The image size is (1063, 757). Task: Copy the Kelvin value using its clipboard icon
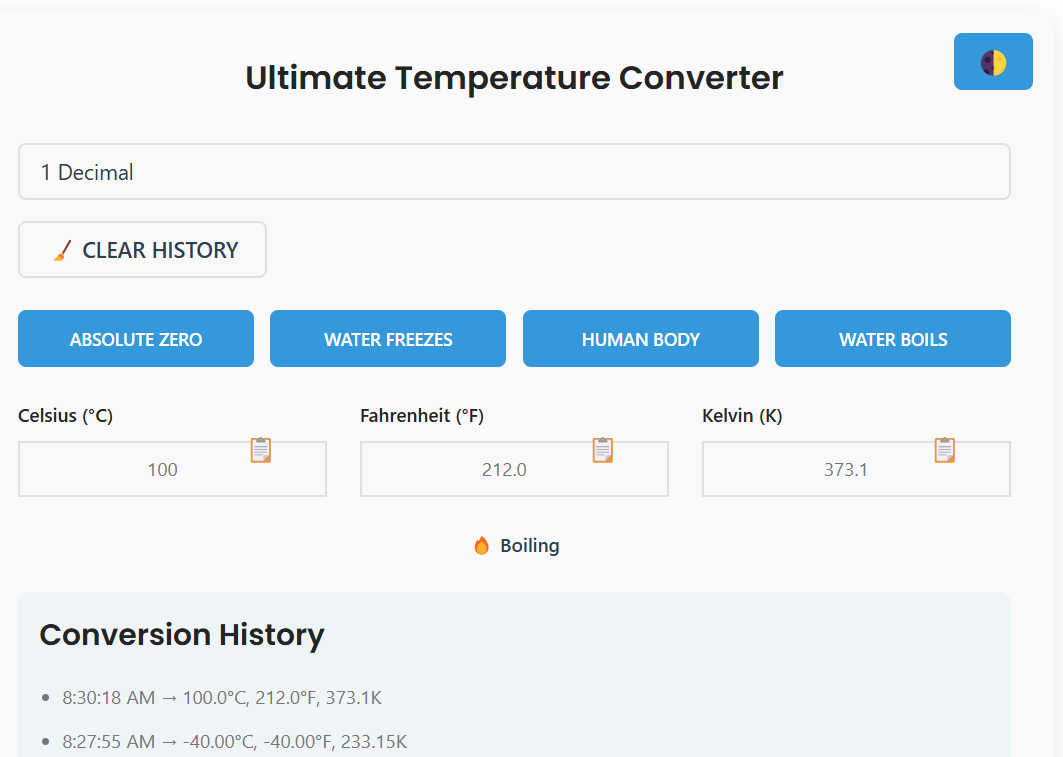[945, 450]
